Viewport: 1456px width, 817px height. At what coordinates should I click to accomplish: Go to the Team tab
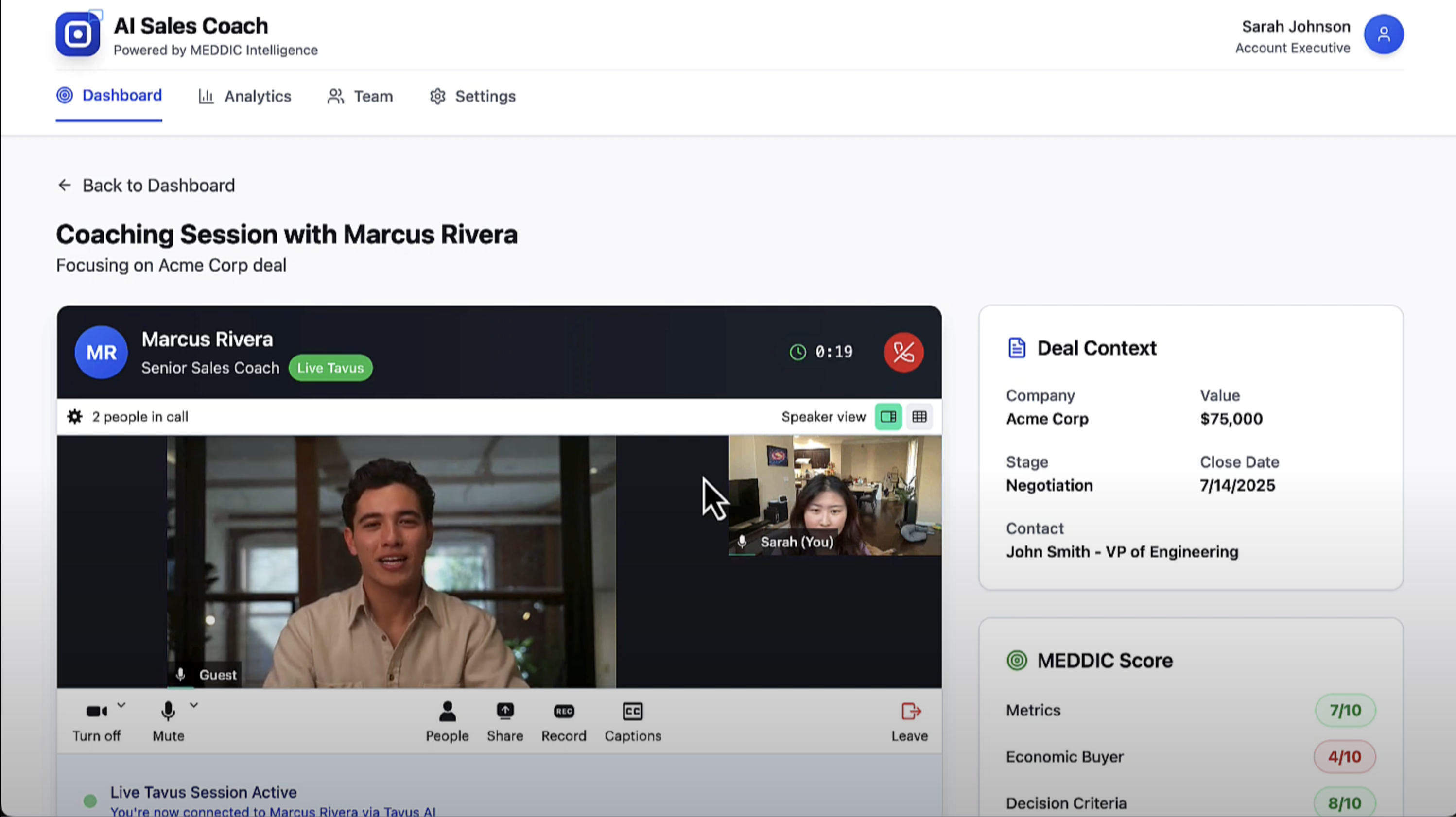[x=360, y=97]
